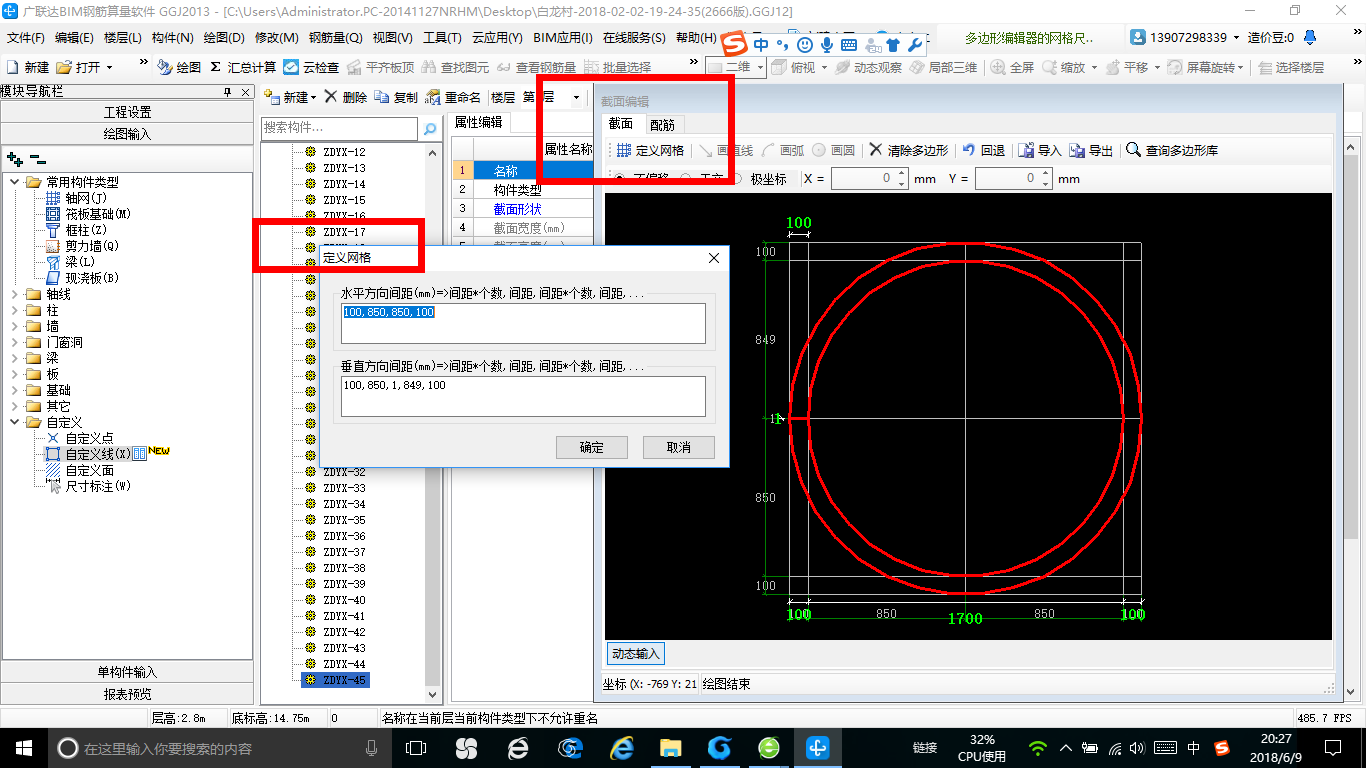Open the 二维 view mode dropdown

(761, 67)
